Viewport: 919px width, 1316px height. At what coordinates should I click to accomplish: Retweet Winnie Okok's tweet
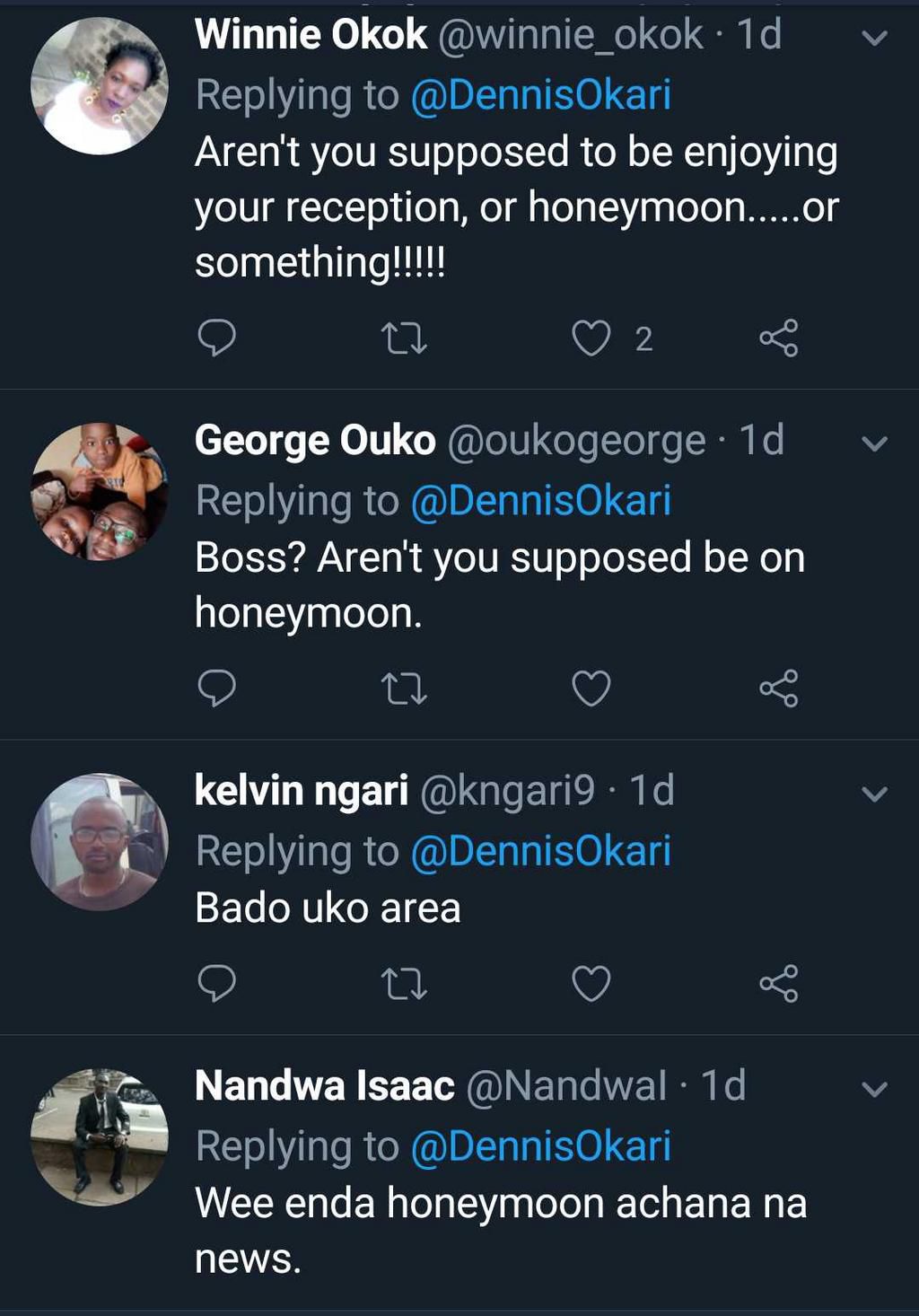[x=404, y=338]
